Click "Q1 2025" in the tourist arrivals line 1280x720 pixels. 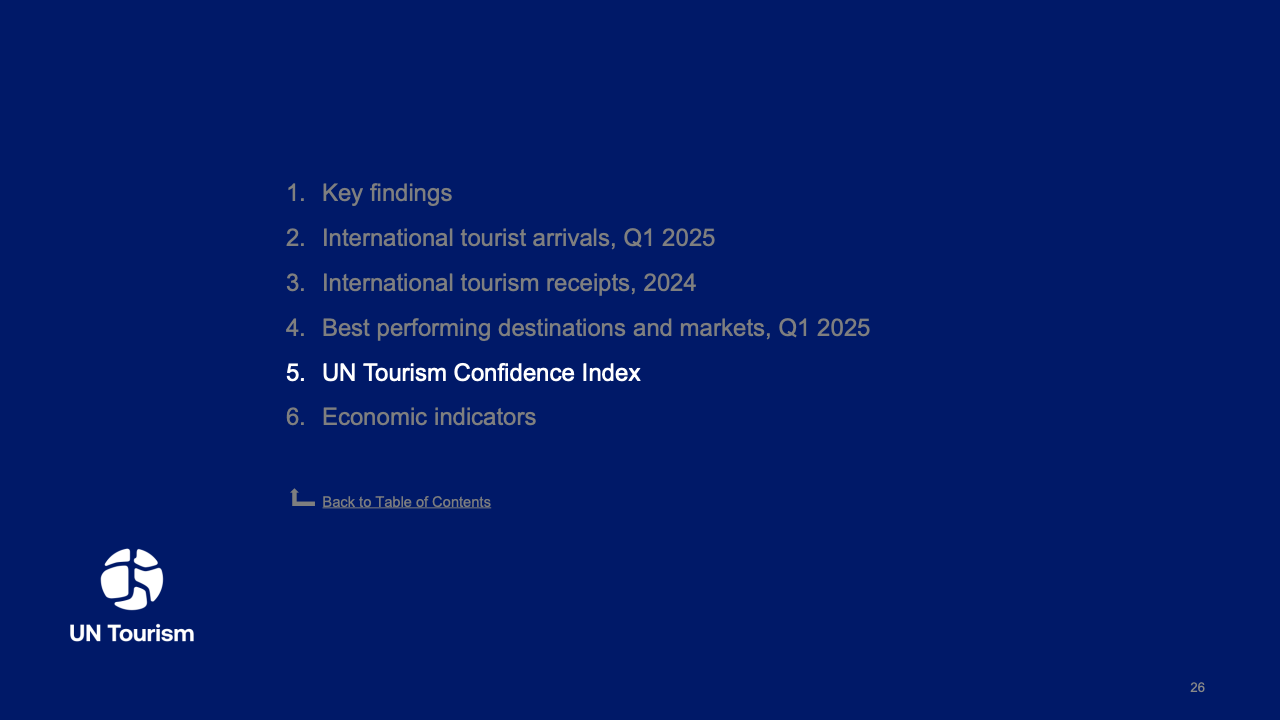click(x=669, y=238)
